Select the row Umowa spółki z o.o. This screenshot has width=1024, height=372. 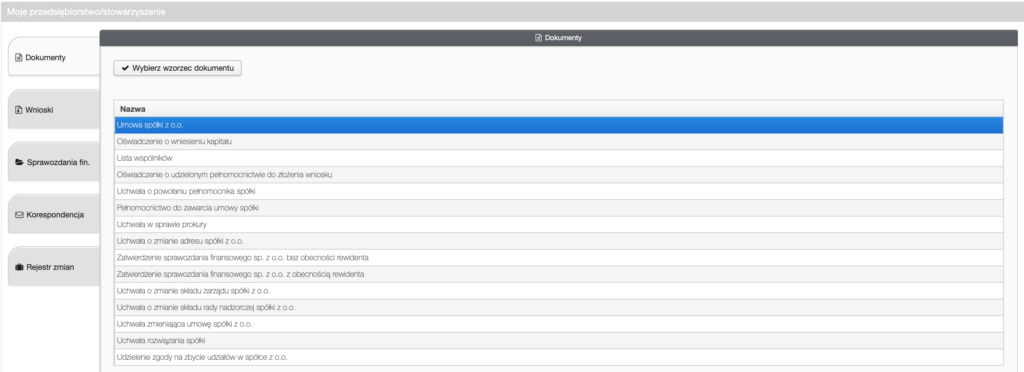point(558,125)
